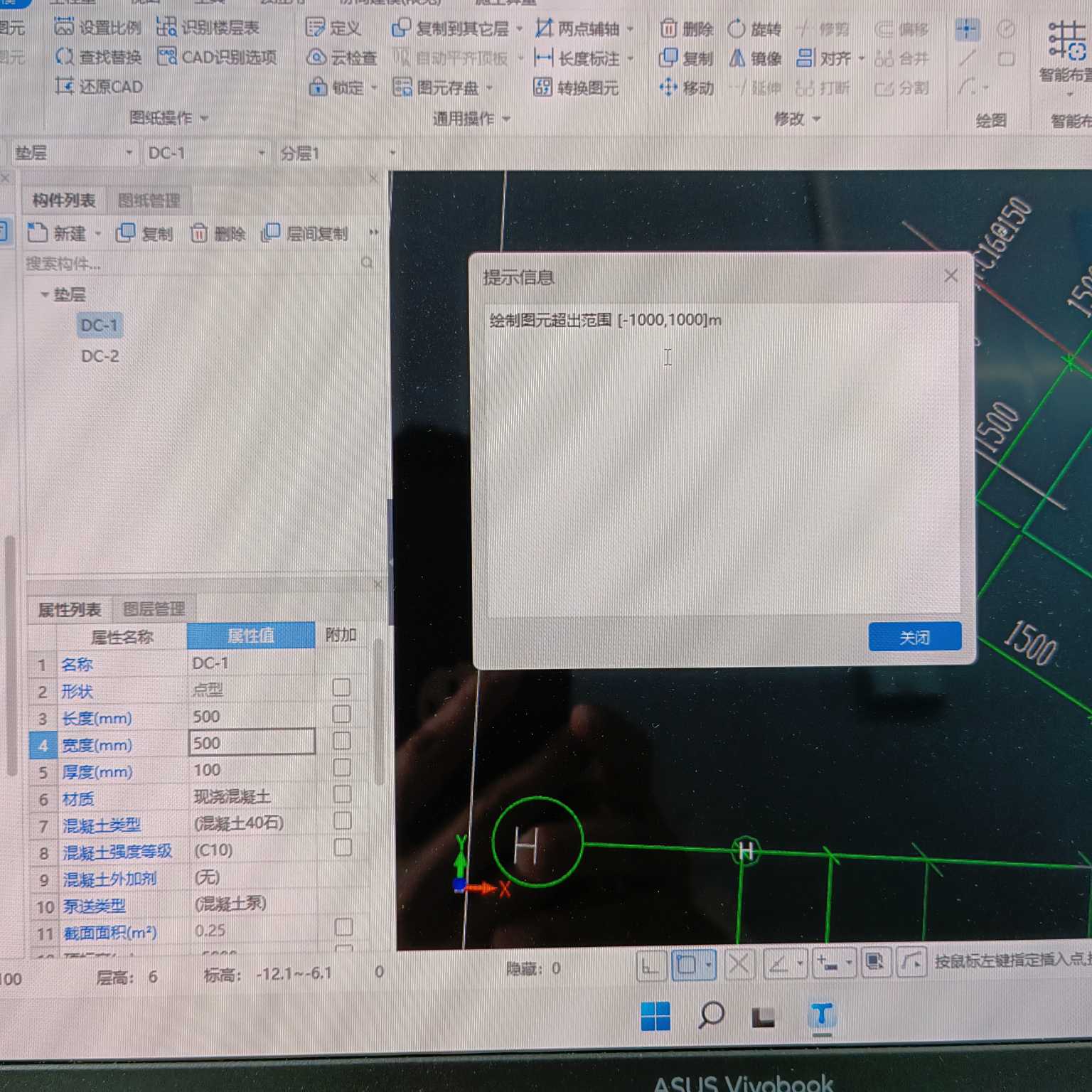Click 层间复制 in the component list toolbar
This screenshot has height=1092, width=1092.
click(x=305, y=233)
